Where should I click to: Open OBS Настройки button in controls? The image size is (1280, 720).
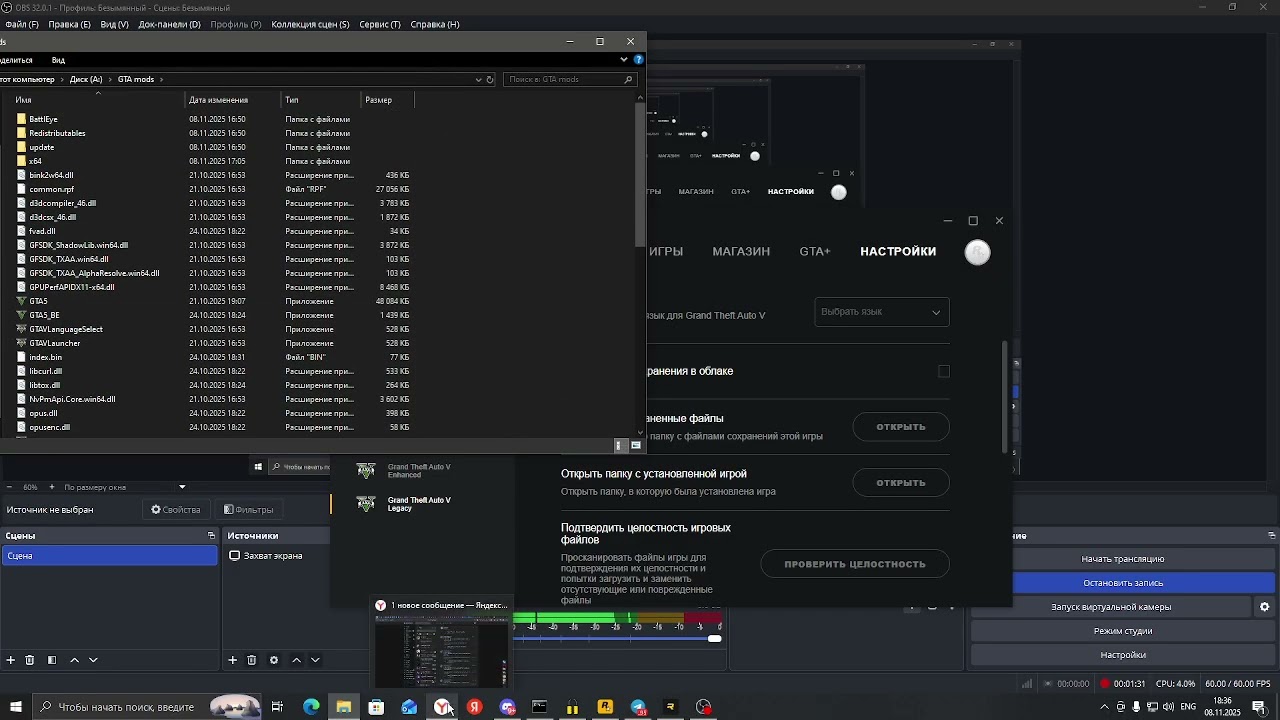1123,655
